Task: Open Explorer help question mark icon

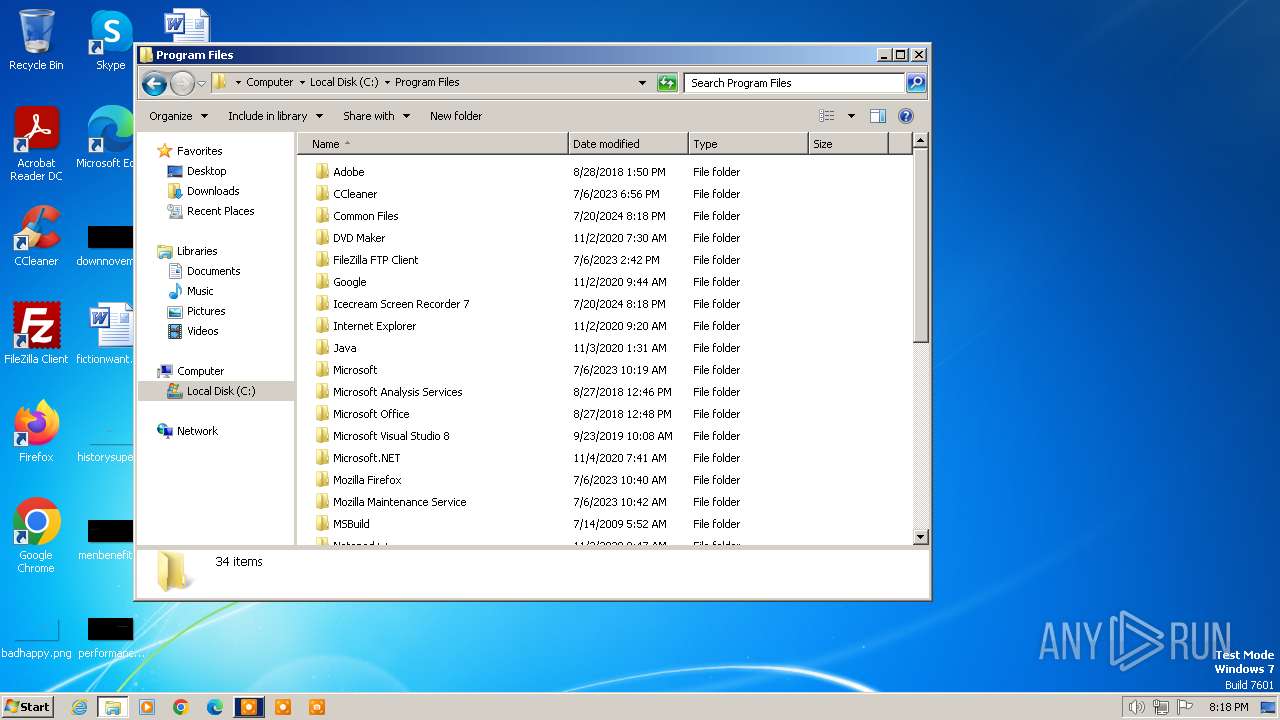Action: pyautogui.click(x=906, y=116)
